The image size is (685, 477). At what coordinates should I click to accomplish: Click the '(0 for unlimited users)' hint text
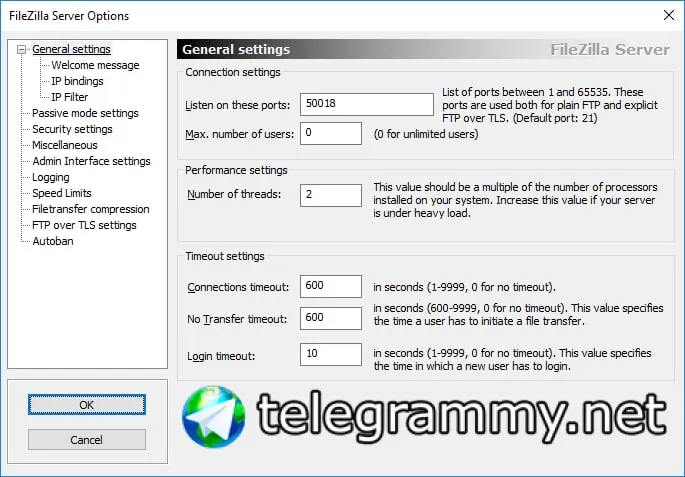point(426,134)
